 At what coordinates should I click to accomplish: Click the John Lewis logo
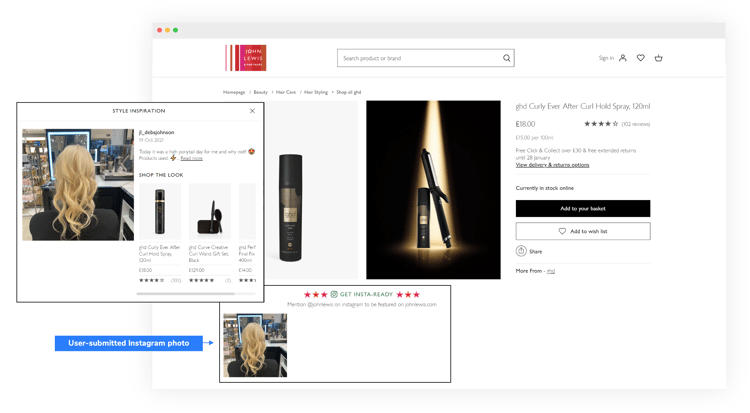(x=246, y=58)
